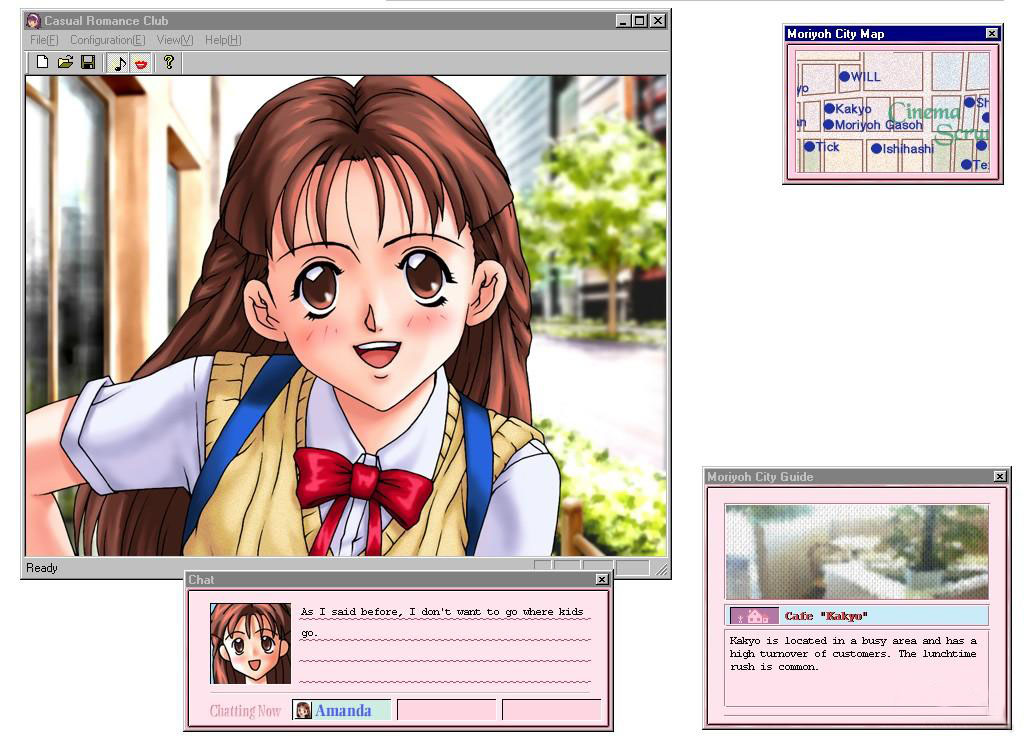Open the Configuration menu
The width and height of the screenshot is (1024, 740).
click(x=107, y=40)
